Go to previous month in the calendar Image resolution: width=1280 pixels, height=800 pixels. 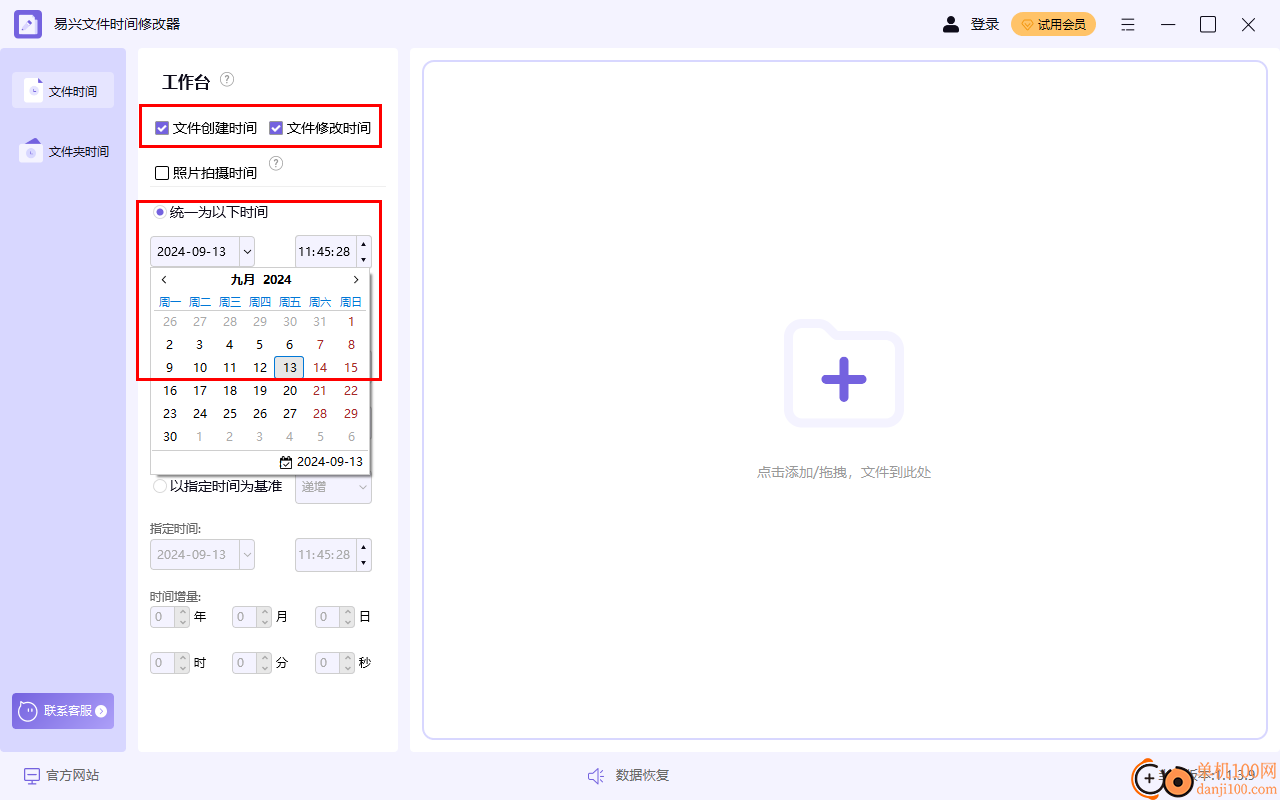click(x=164, y=279)
